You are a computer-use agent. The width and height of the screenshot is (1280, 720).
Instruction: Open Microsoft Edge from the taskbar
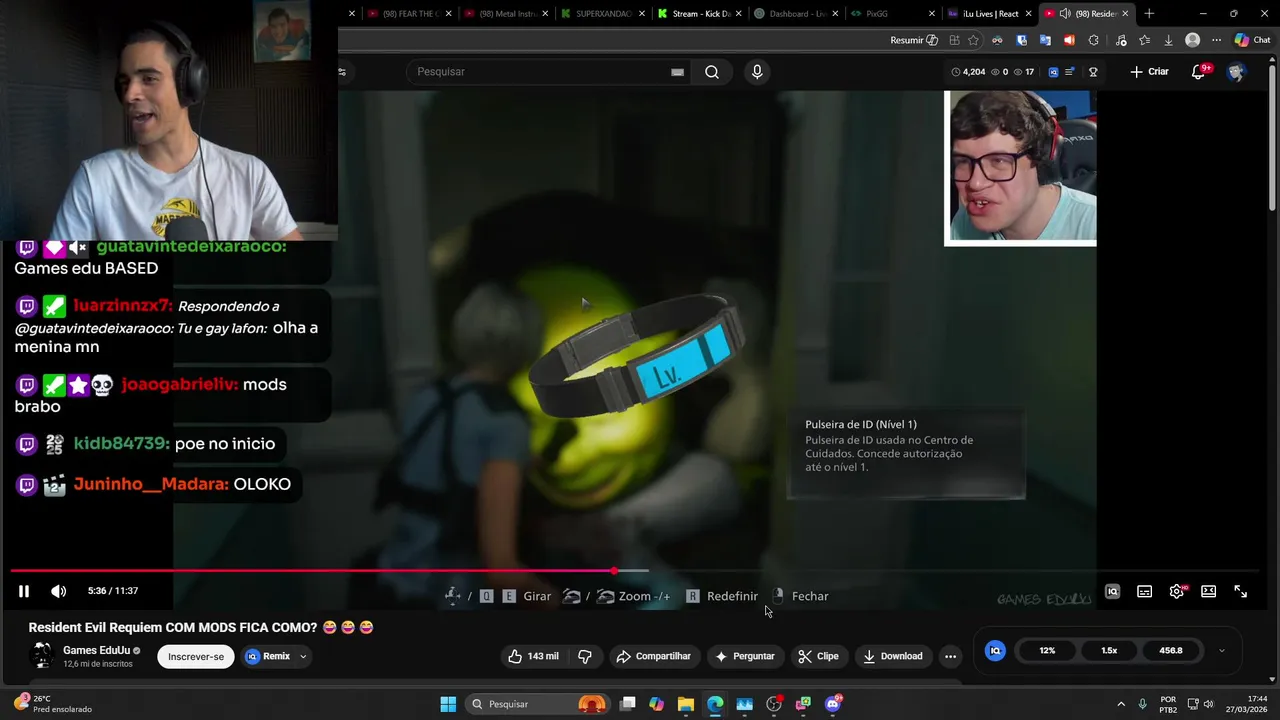[715, 704]
